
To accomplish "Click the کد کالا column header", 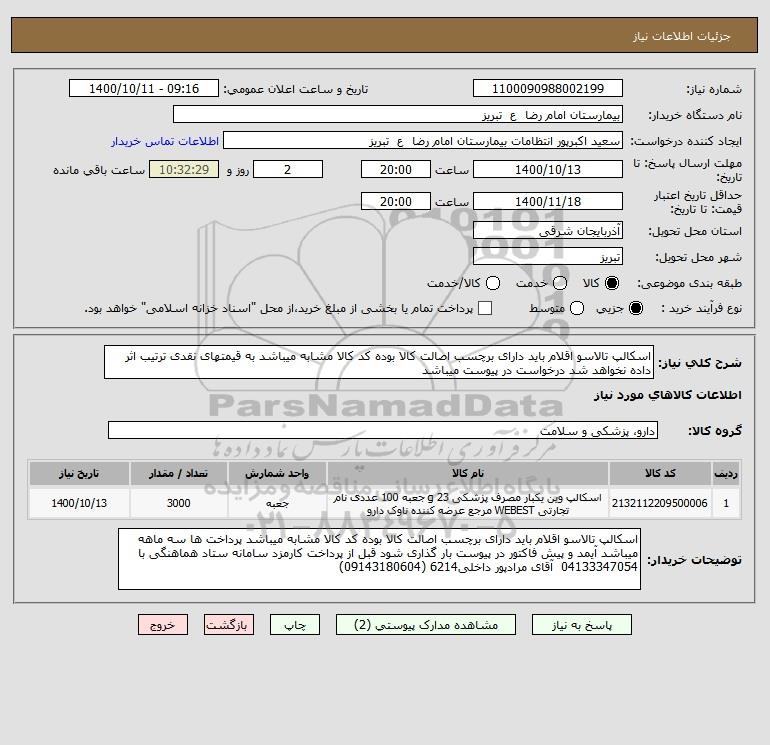I will (660, 473).
